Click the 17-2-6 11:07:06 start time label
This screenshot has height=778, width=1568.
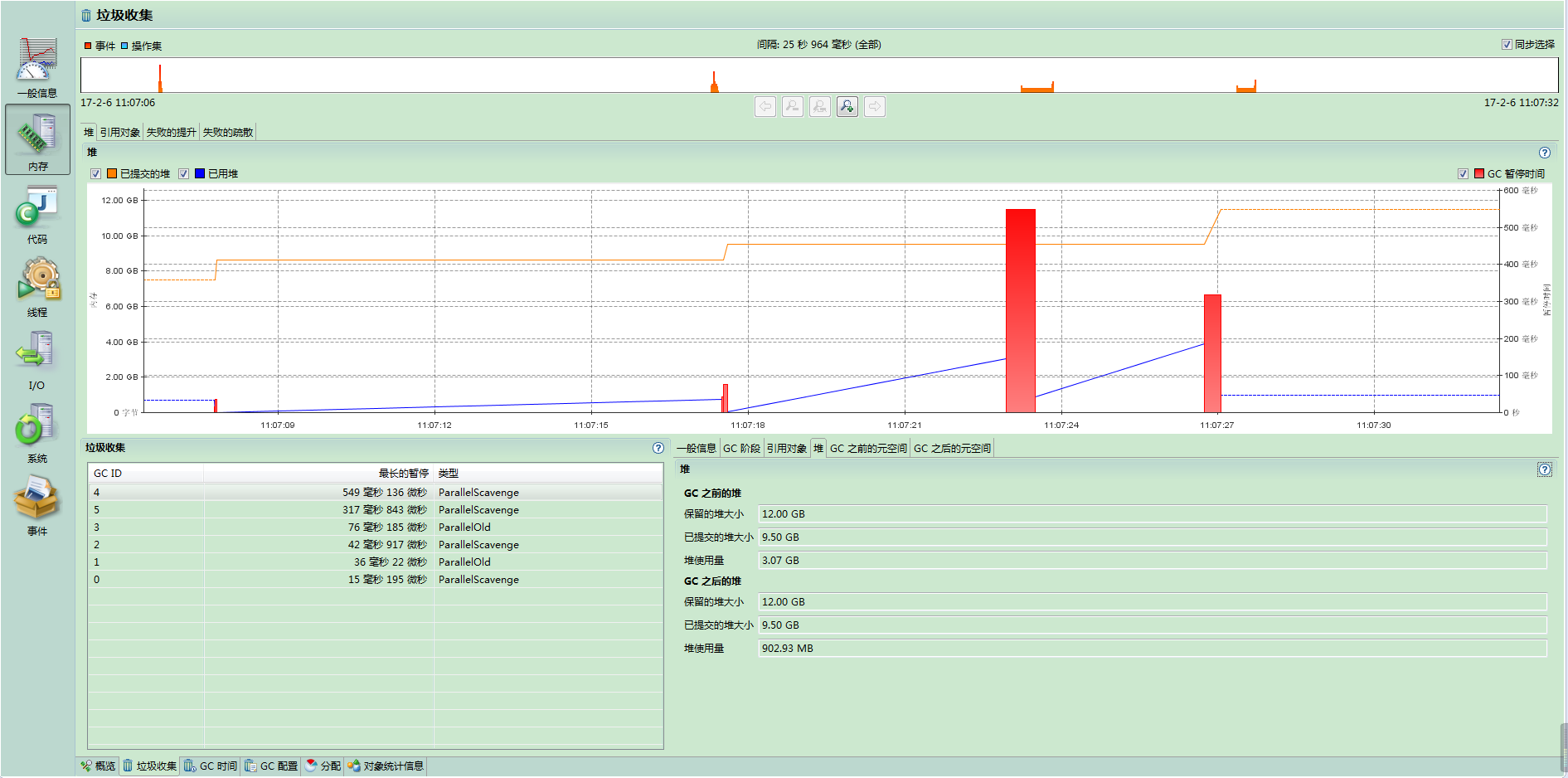118,103
